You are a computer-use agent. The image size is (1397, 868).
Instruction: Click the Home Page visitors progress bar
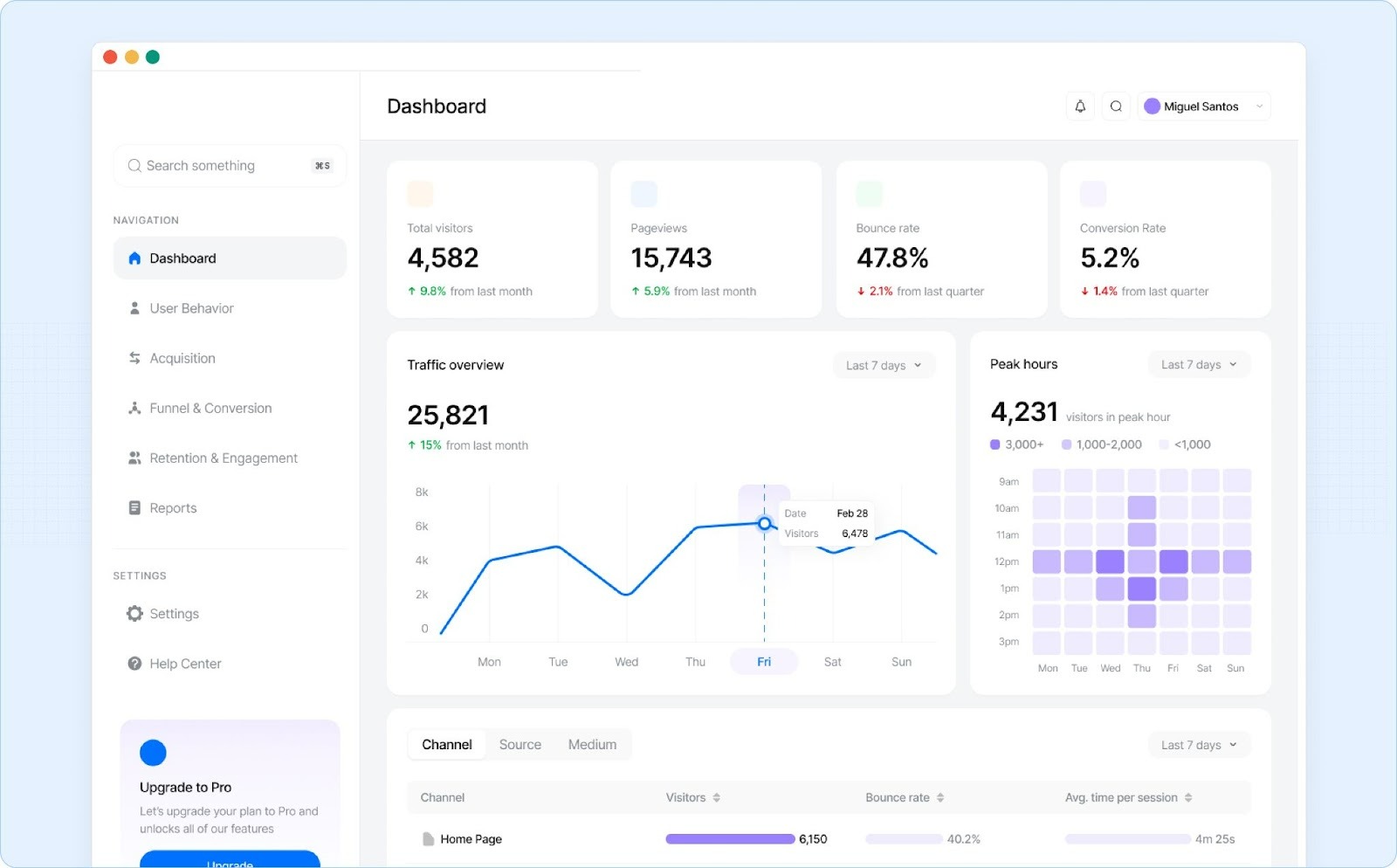point(730,838)
